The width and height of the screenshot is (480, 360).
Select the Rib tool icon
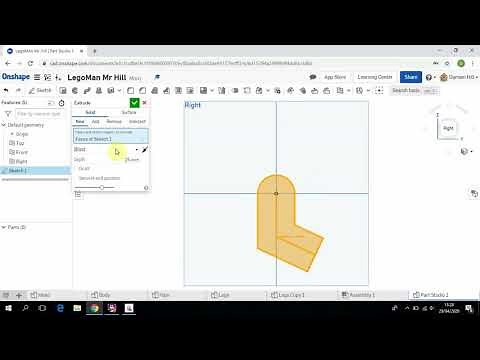click(166, 90)
